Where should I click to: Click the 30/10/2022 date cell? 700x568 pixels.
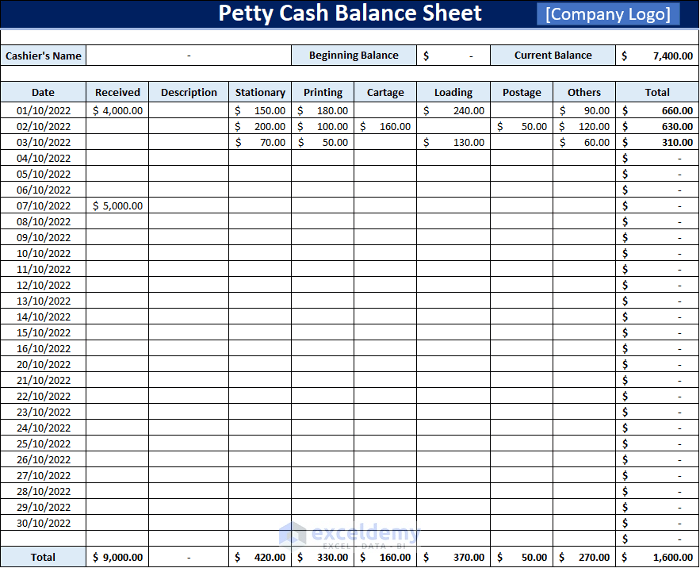pos(43,524)
